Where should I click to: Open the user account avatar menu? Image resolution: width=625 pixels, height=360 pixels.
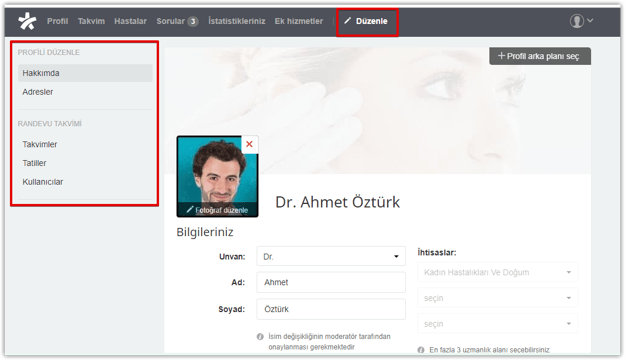click(x=581, y=21)
